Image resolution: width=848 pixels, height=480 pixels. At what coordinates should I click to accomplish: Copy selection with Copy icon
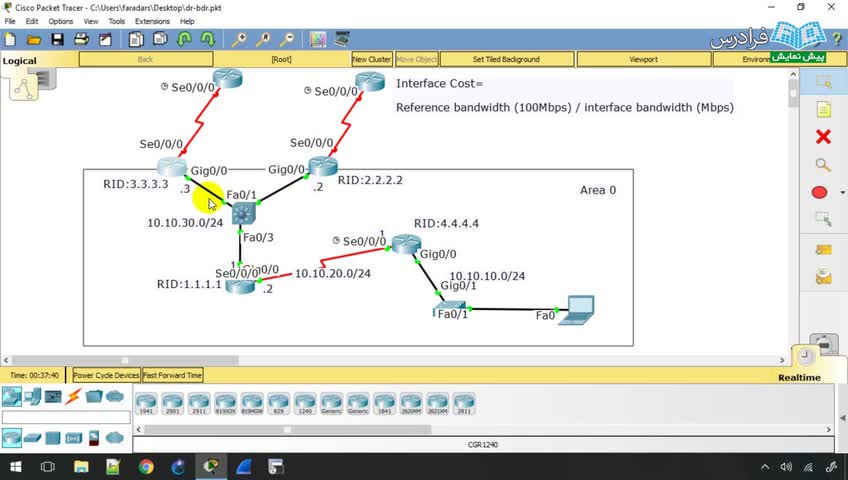(136, 39)
